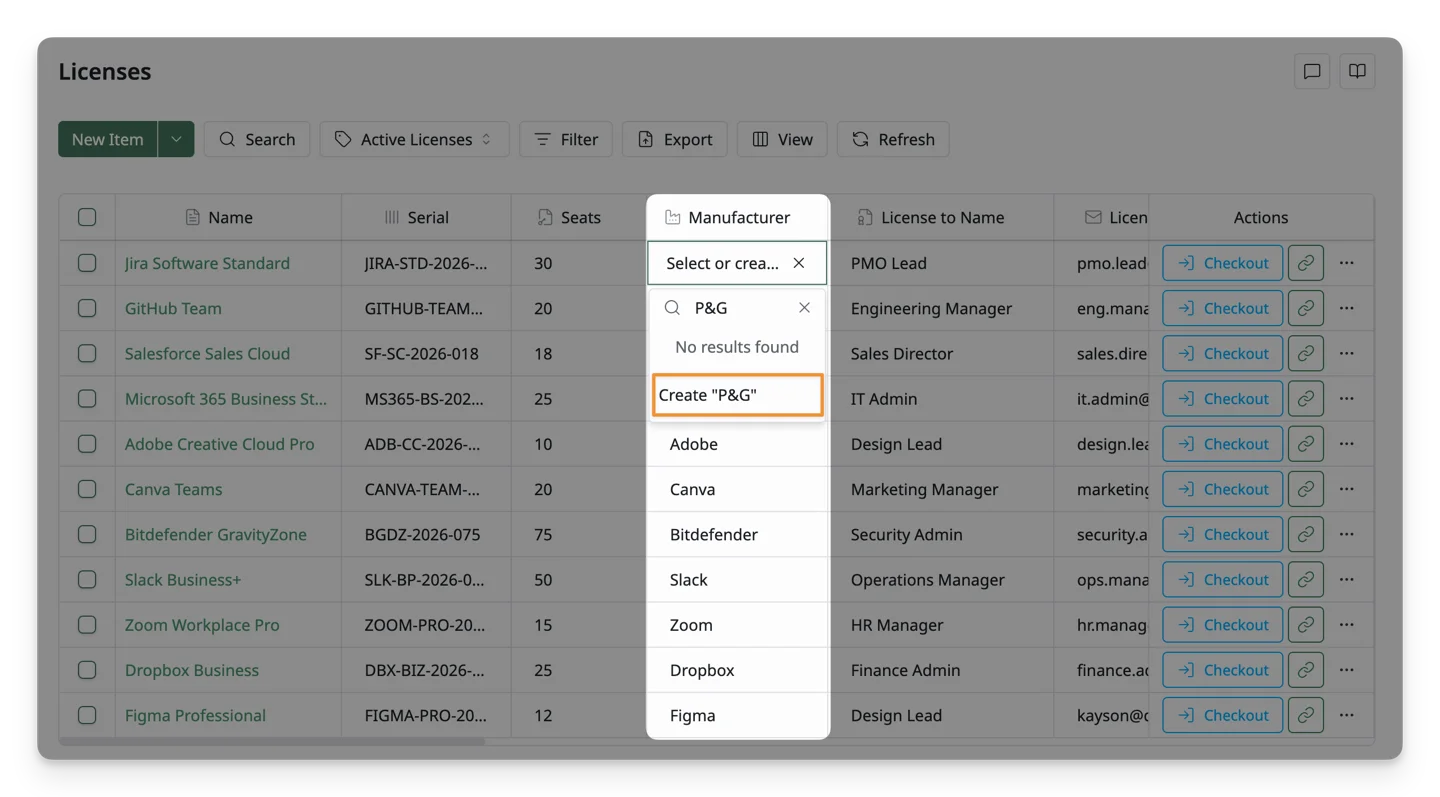Copy link for Jira Software Standard row
1440x797 pixels.
[x=1306, y=263]
